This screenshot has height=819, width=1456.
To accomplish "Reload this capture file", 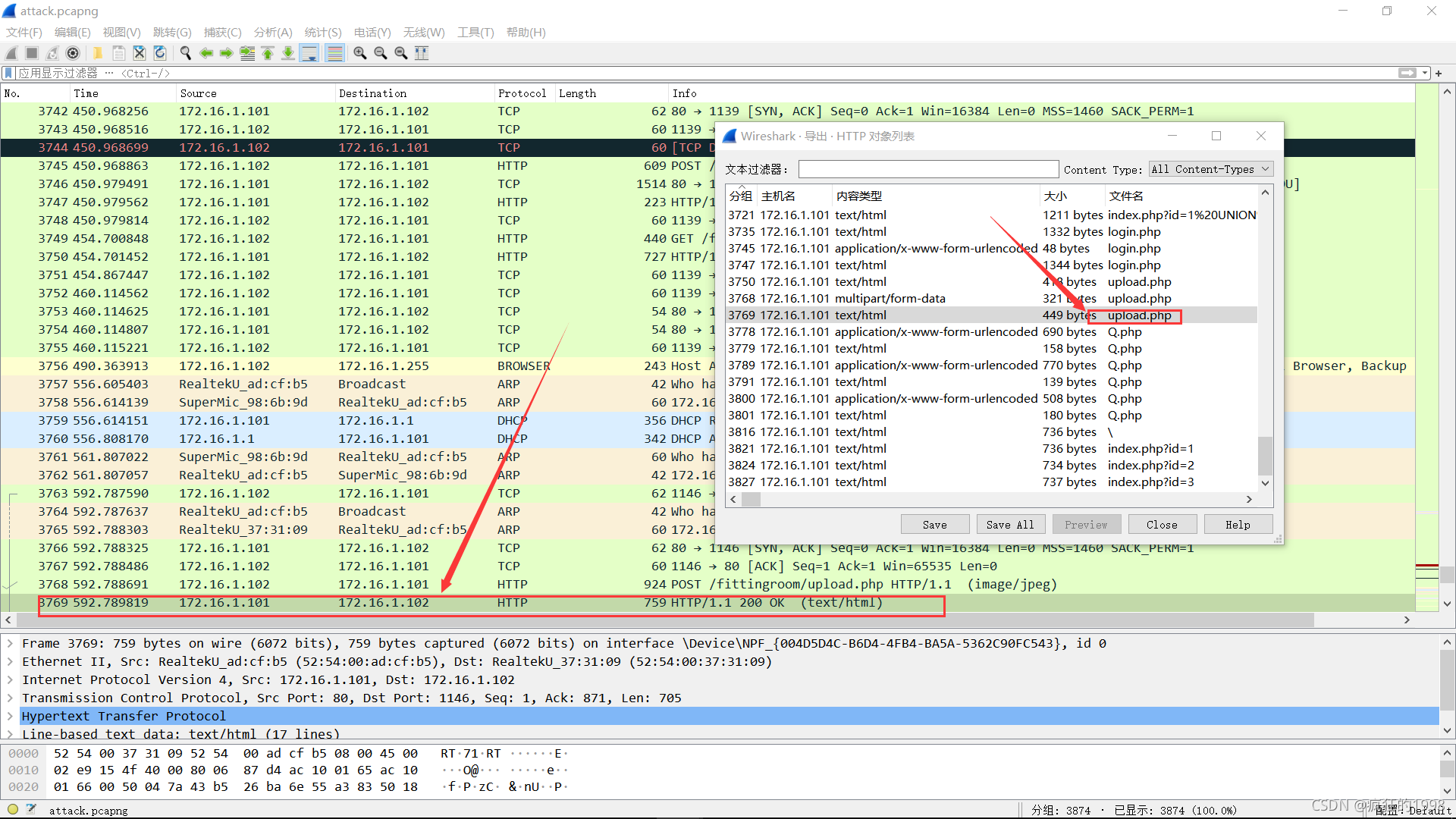I will click(x=160, y=53).
